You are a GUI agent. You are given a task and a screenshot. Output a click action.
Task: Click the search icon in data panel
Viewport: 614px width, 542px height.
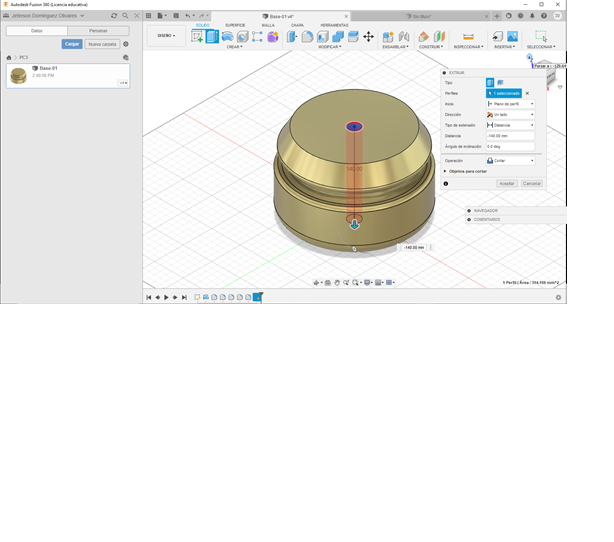125,16
